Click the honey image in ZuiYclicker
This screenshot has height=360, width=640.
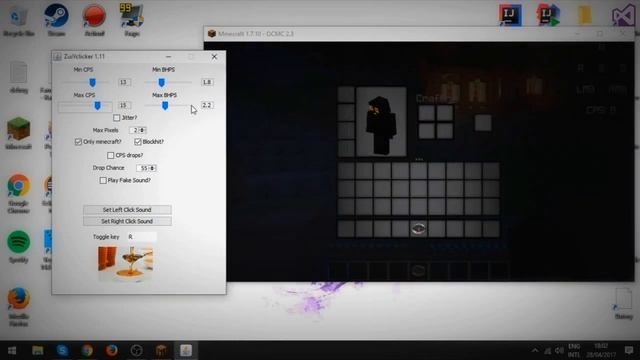(x=126, y=264)
